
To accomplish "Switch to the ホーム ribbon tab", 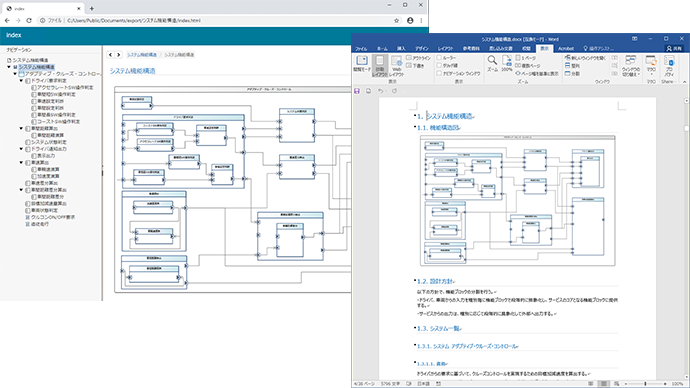I will click(x=382, y=48).
